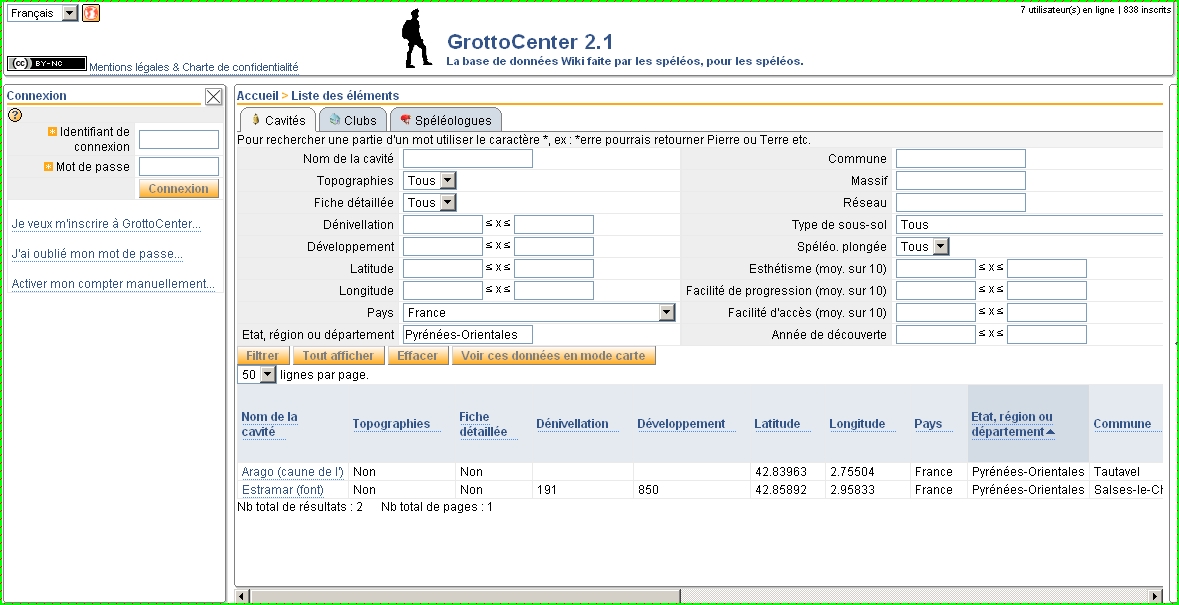
Task: Switch to the Clubs tab
Action: click(x=353, y=120)
